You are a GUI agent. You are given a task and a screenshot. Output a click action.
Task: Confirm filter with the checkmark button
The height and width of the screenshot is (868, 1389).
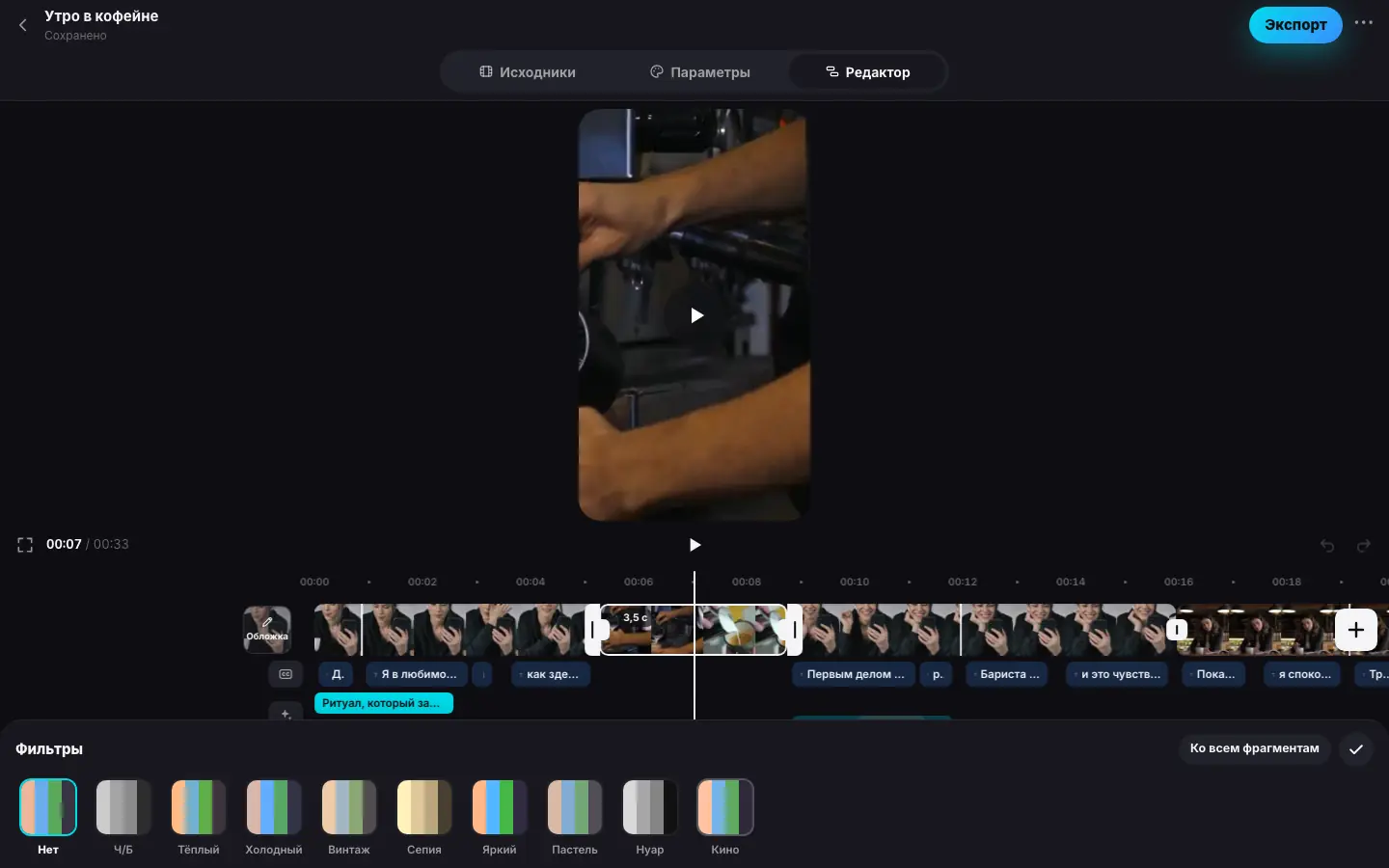click(x=1356, y=749)
